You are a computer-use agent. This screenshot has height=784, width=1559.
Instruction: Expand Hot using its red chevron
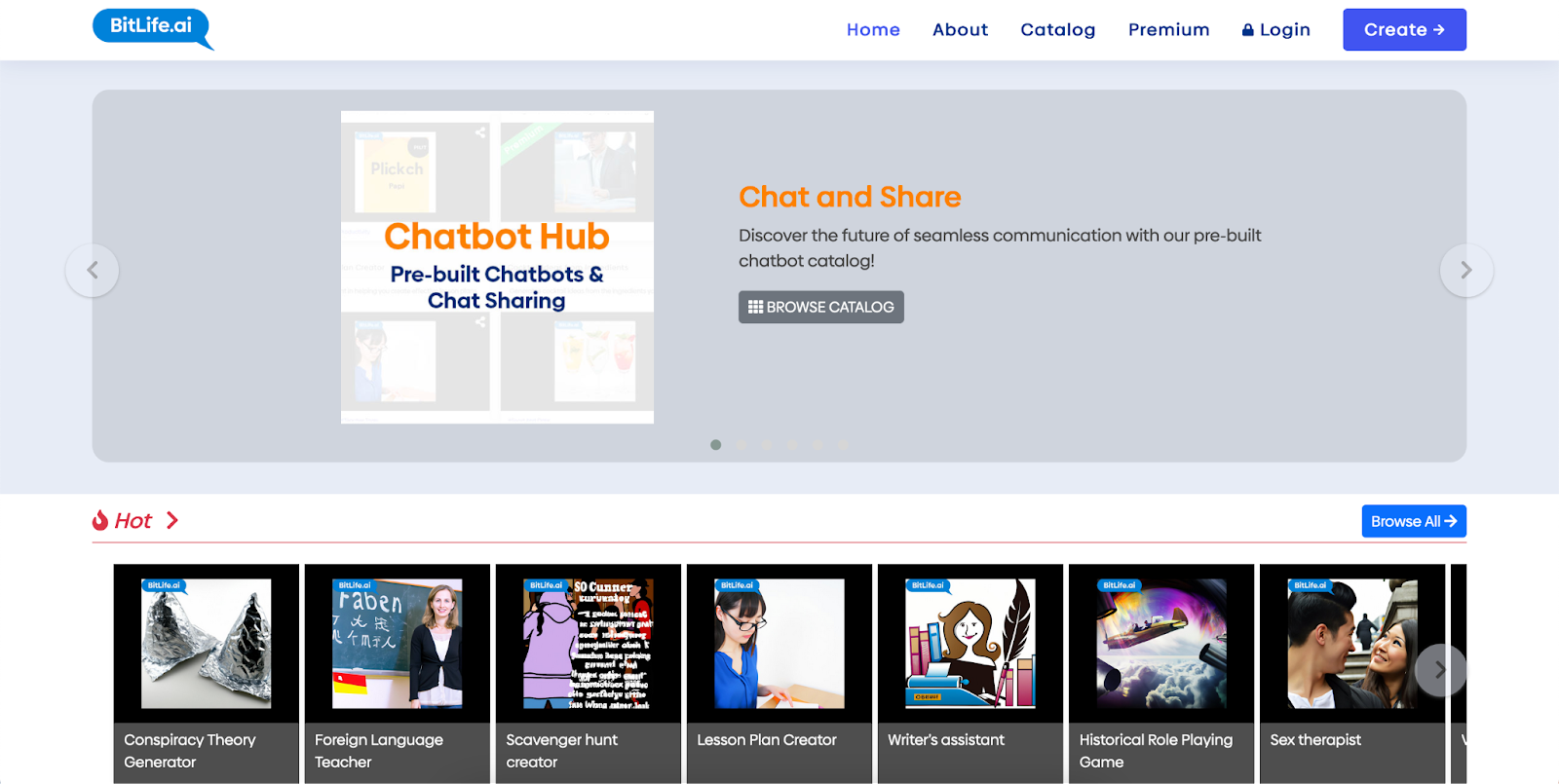[x=171, y=520]
